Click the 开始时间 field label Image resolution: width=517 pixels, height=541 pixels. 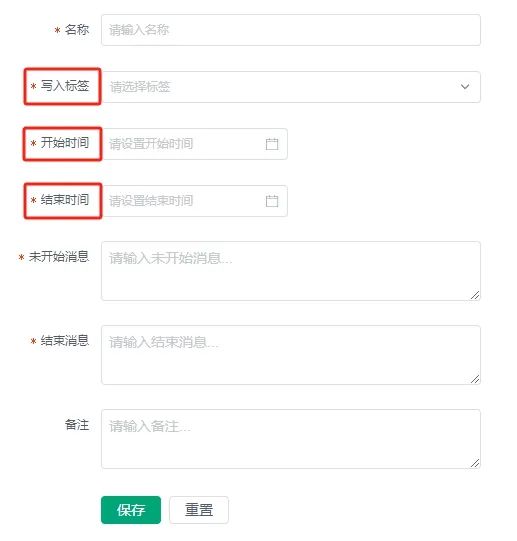tap(65, 142)
